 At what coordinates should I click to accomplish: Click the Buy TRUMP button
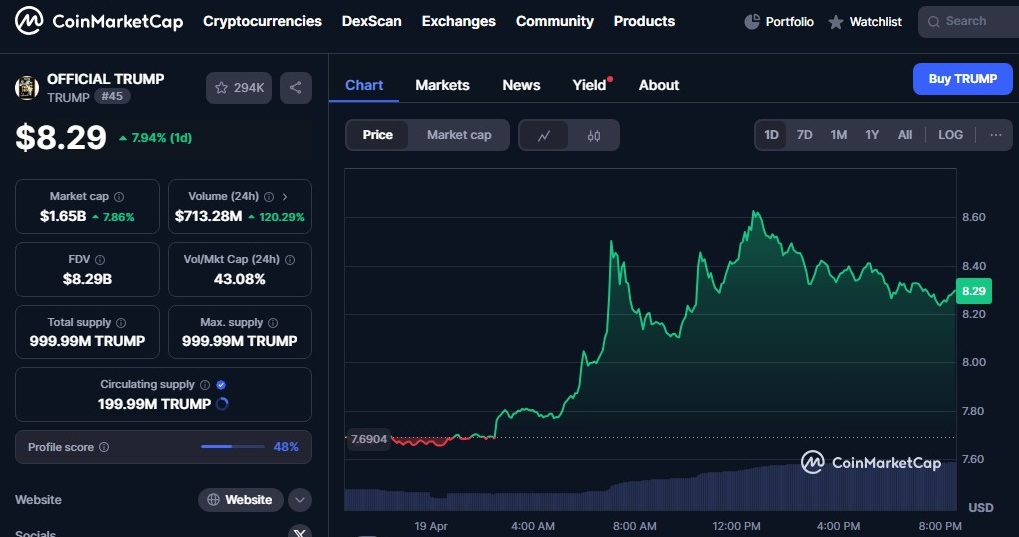pyautogui.click(x=962, y=79)
